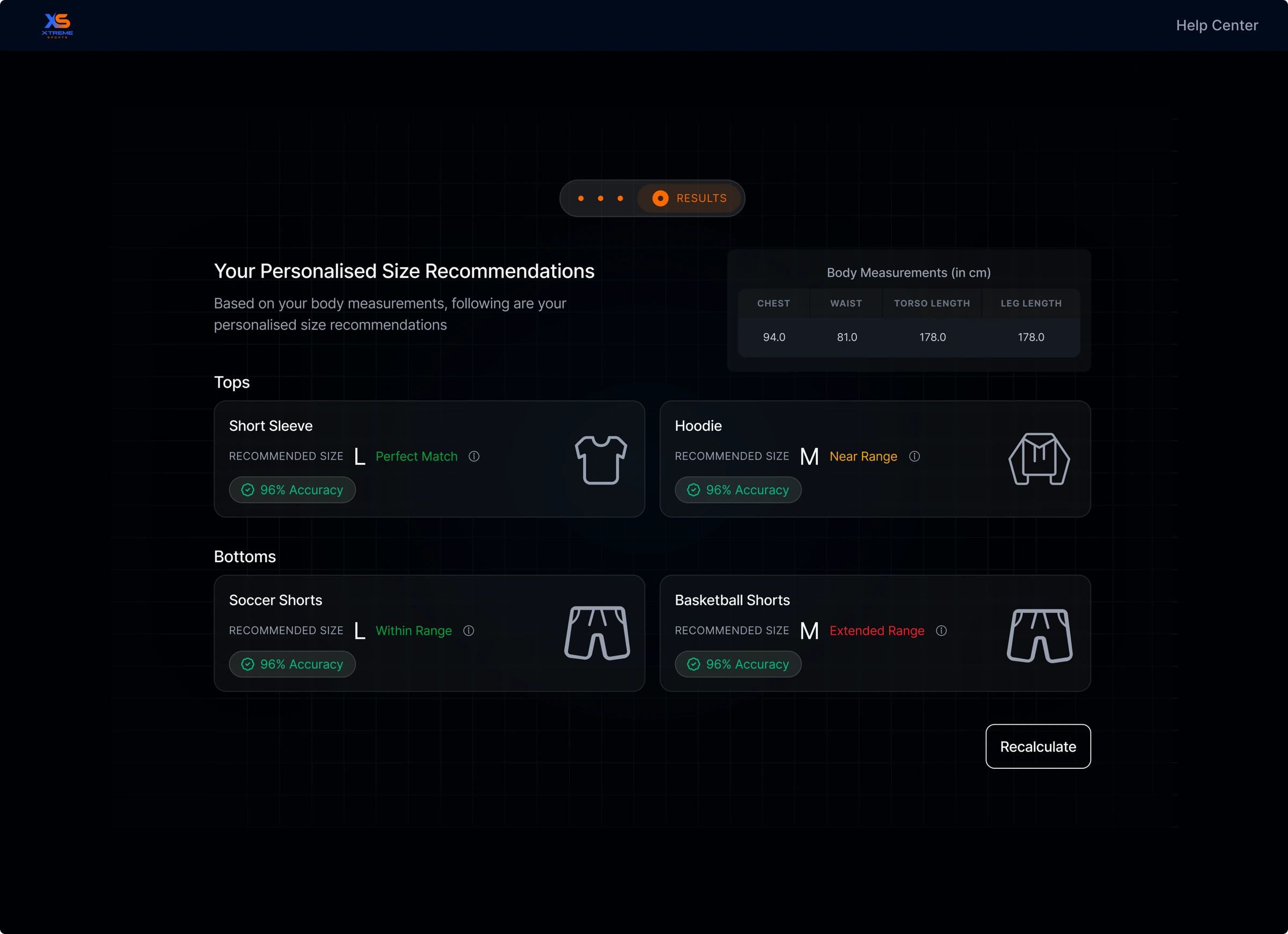Click the third step dot in progress indicator
Viewport: 1288px width, 934px height.
620,198
